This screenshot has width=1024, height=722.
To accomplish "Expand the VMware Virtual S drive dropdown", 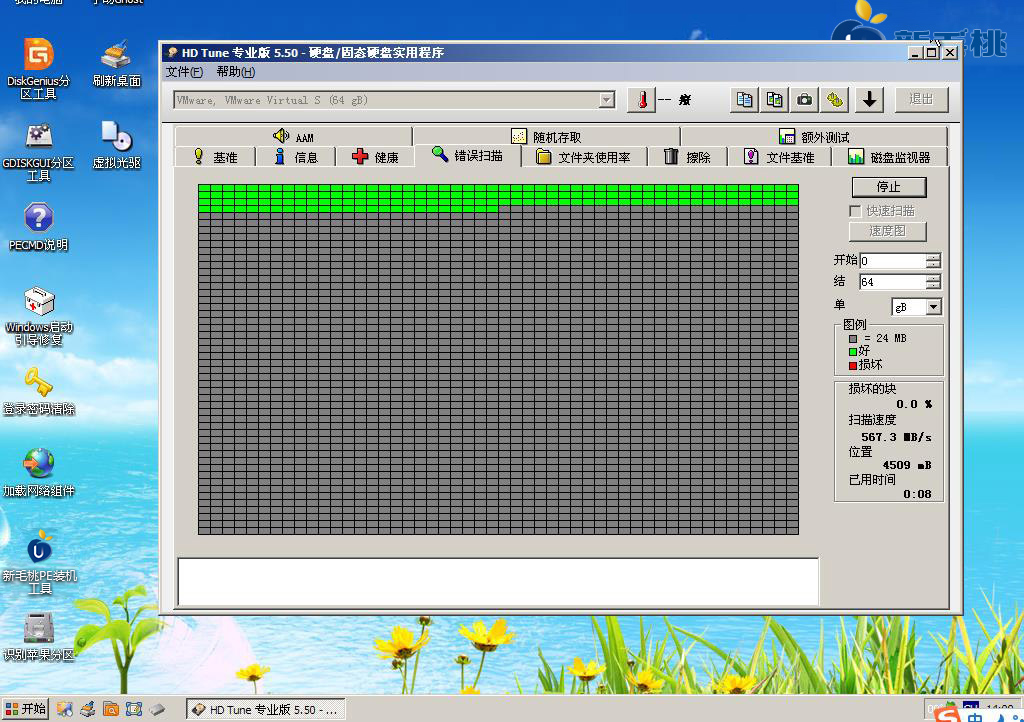I will [x=607, y=100].
